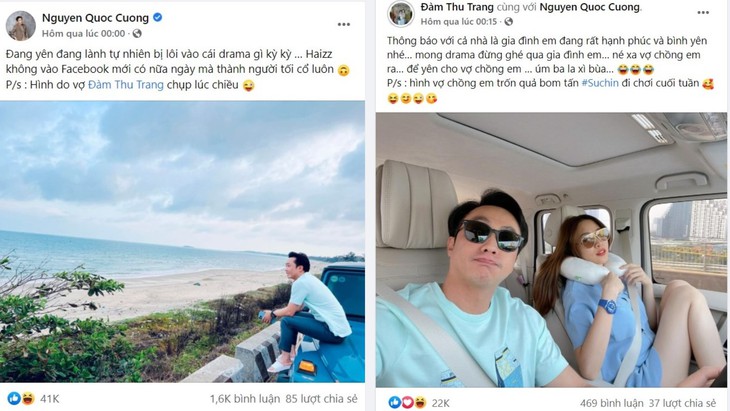Open Nguyen Quoc Cuong profile name on left post
The width and height of the screenshot is (730, 411).
coord(95,18)
